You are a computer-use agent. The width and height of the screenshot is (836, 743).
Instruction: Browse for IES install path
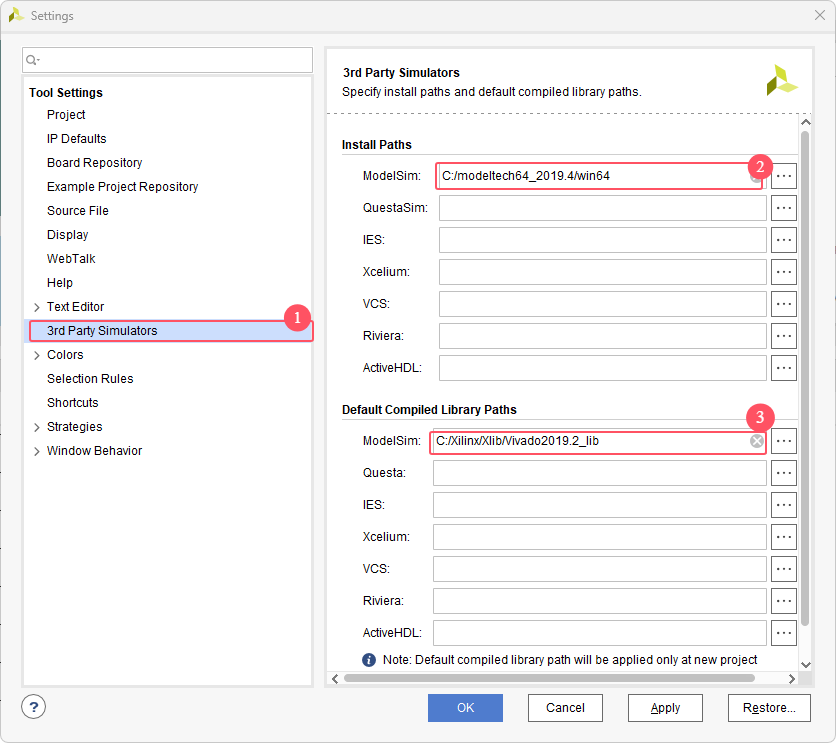pyautogui.click(x=783, y=240)
